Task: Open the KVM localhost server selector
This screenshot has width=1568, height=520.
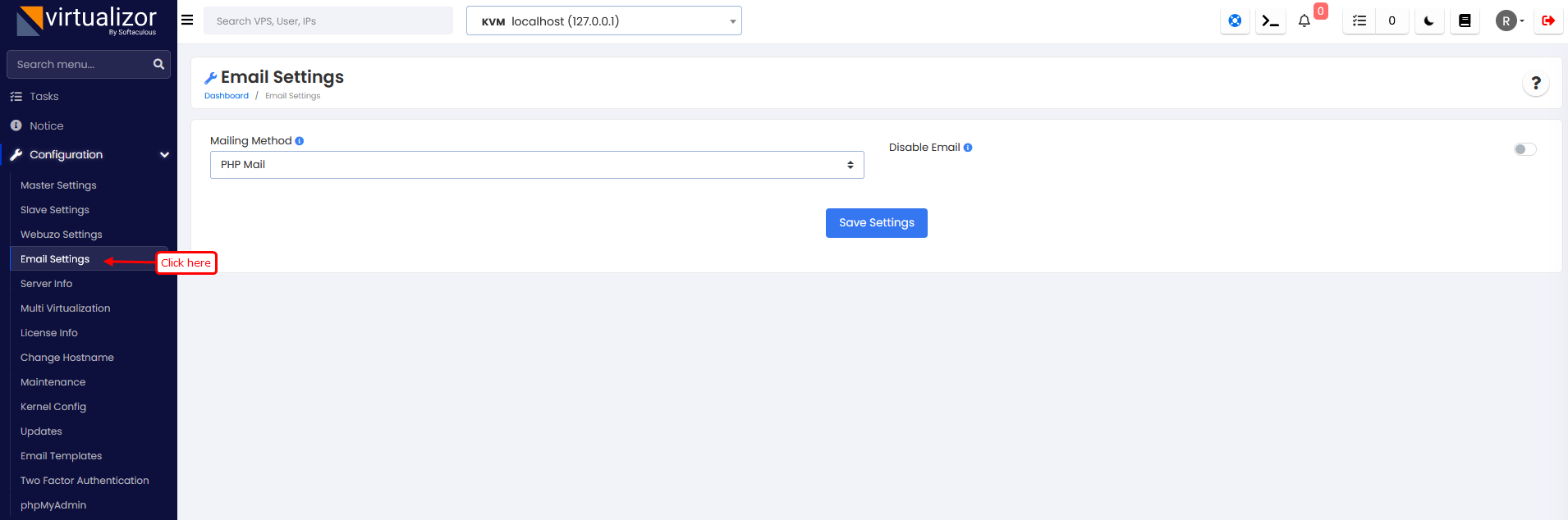Action: [x=603, y=21]
